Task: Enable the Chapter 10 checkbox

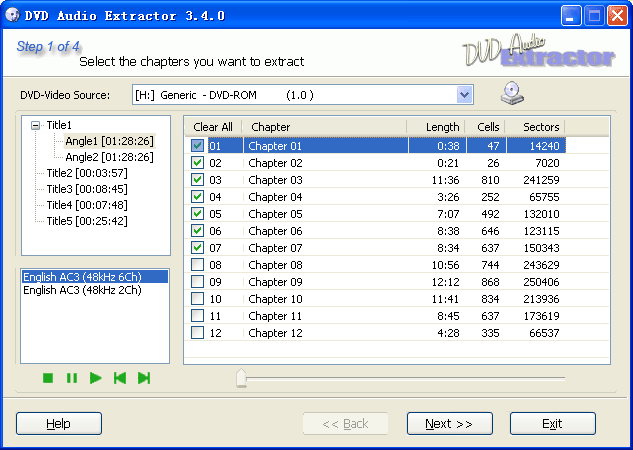Action: [197, 299]
